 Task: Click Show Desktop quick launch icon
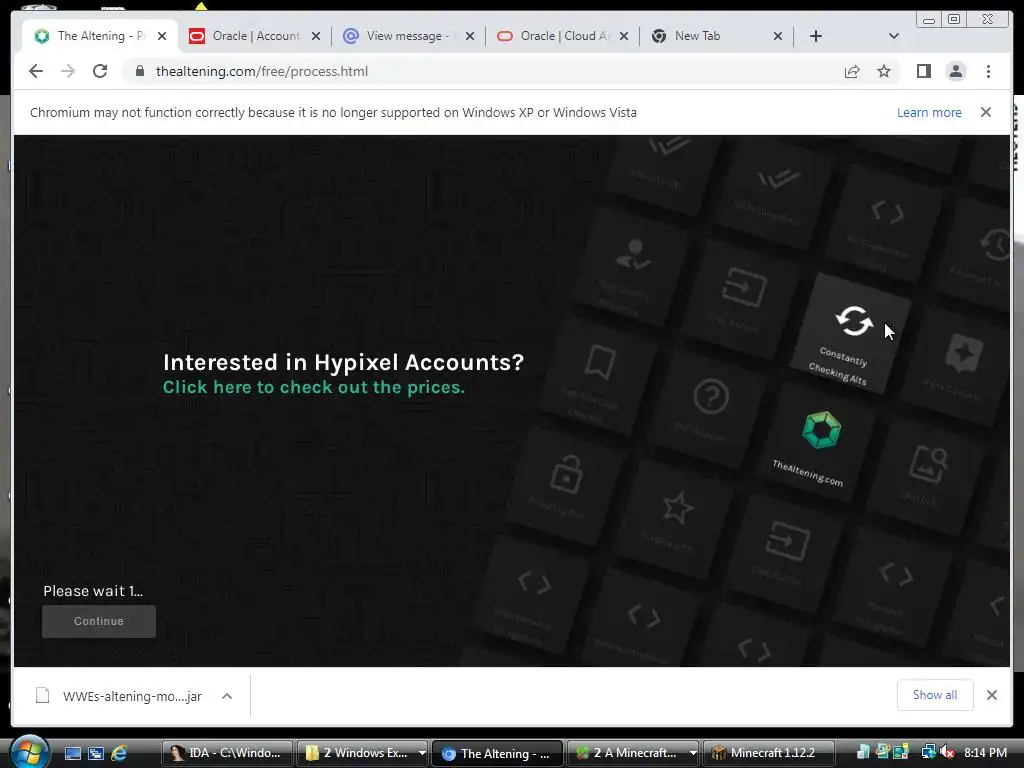click(x=72, y=753)
